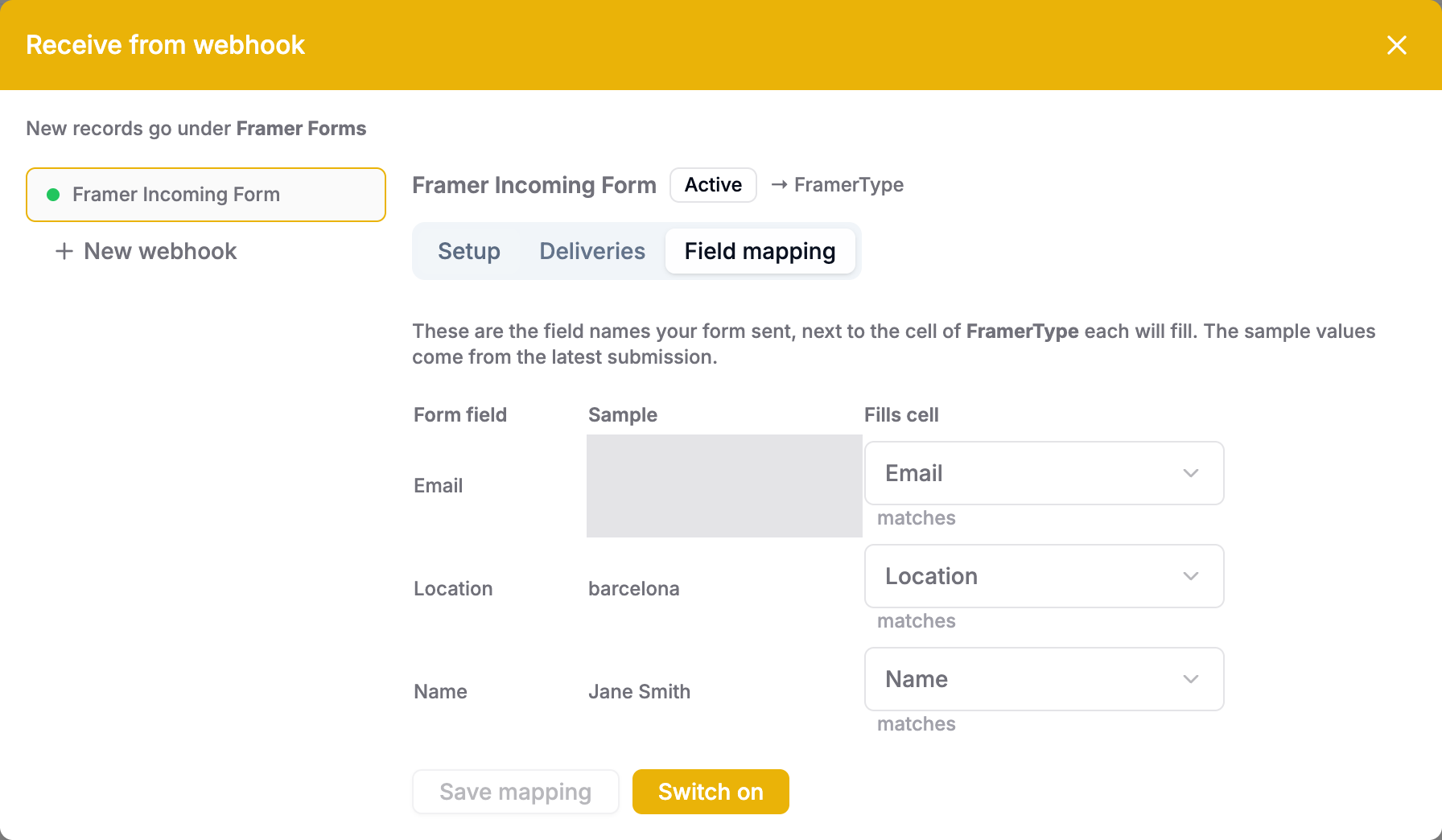Open the Name fills-cell dropdown
The width and height of the screenshot is (1442, 840).
[1044, 679]
